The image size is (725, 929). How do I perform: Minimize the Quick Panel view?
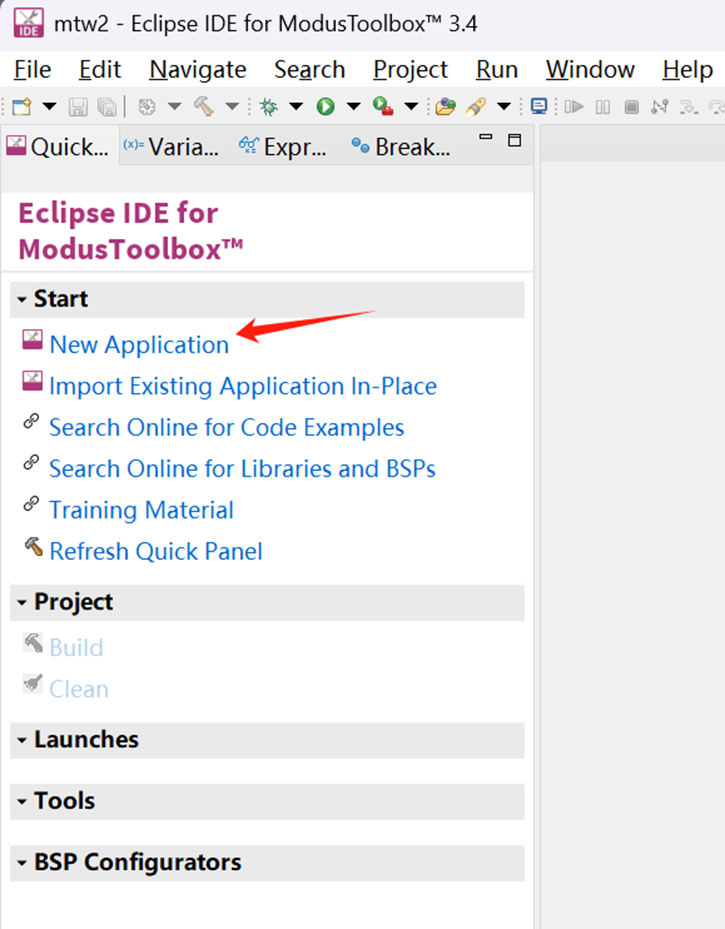tap(486, 139)
